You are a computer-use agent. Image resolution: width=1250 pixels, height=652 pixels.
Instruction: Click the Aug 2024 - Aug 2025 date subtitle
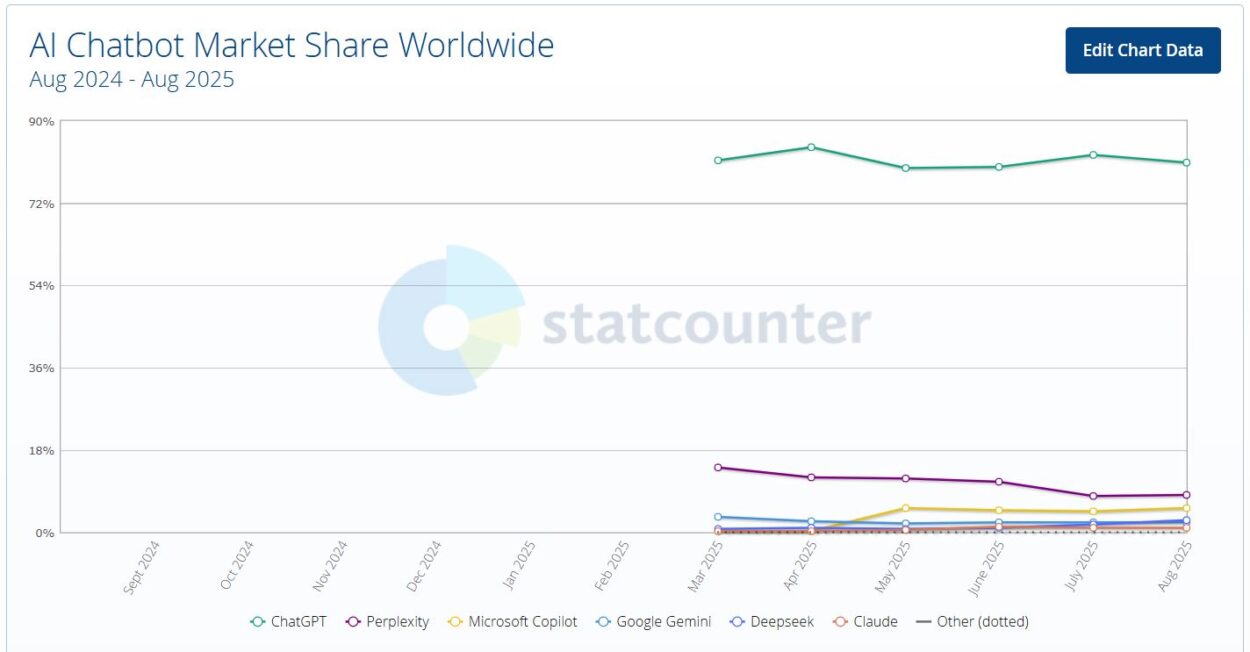(132, 80)
